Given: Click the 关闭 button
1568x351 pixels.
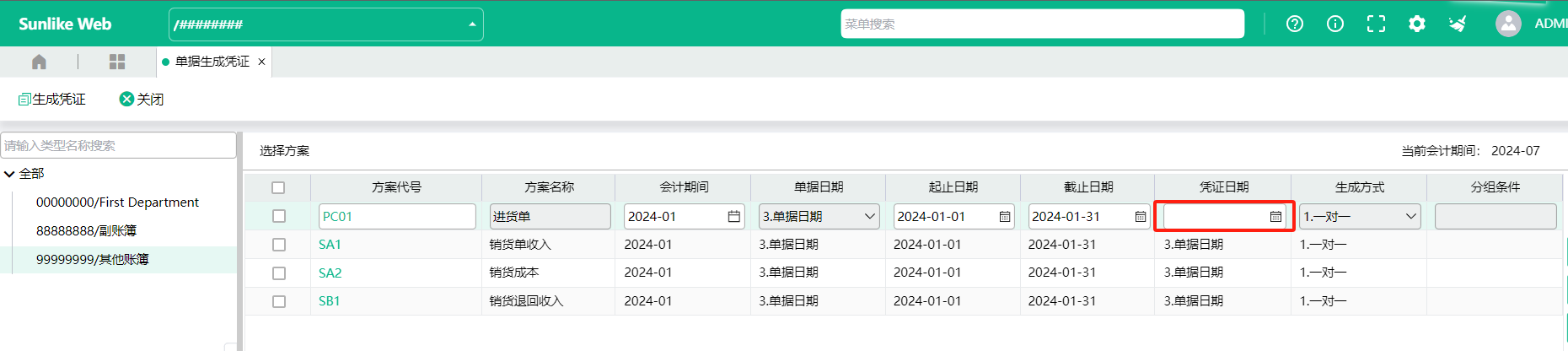Looking at the screenshot, I should point(142,99).
